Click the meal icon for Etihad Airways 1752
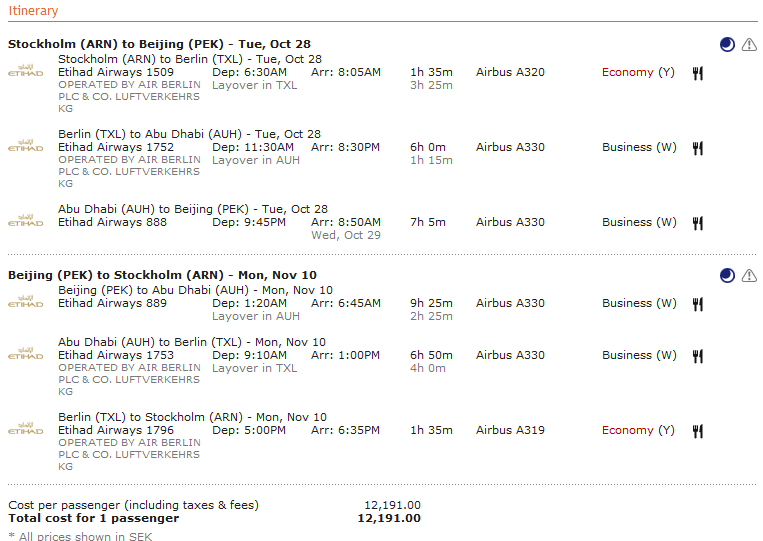 click(698, 148)
